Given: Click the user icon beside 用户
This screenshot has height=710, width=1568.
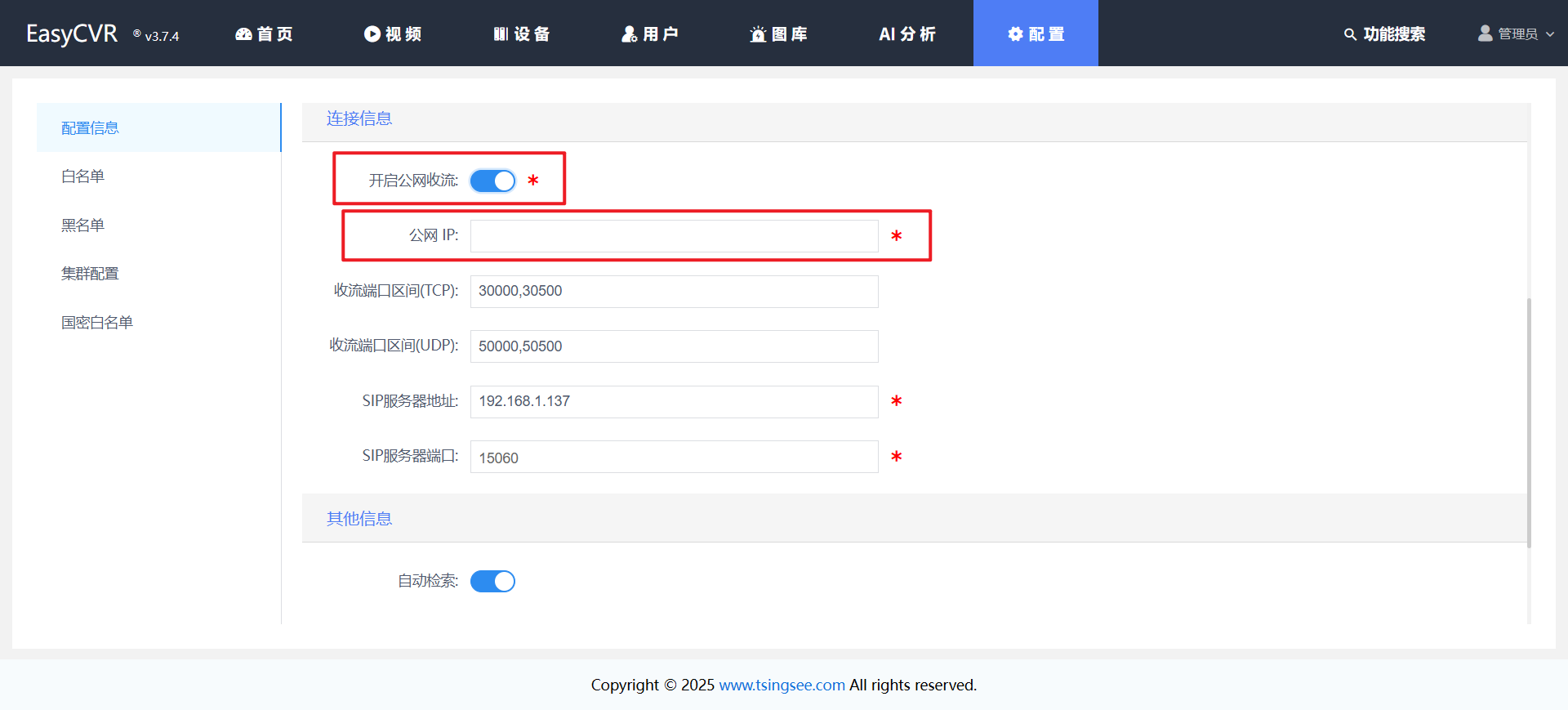Looking at the screenshot, I should pos(629,34).
